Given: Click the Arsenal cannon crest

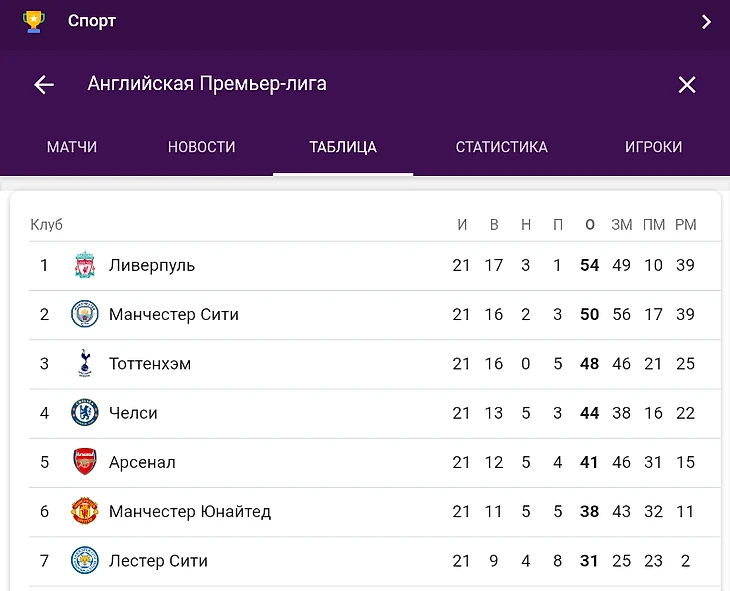Looking at the screenshot, I should pos(85,462).
